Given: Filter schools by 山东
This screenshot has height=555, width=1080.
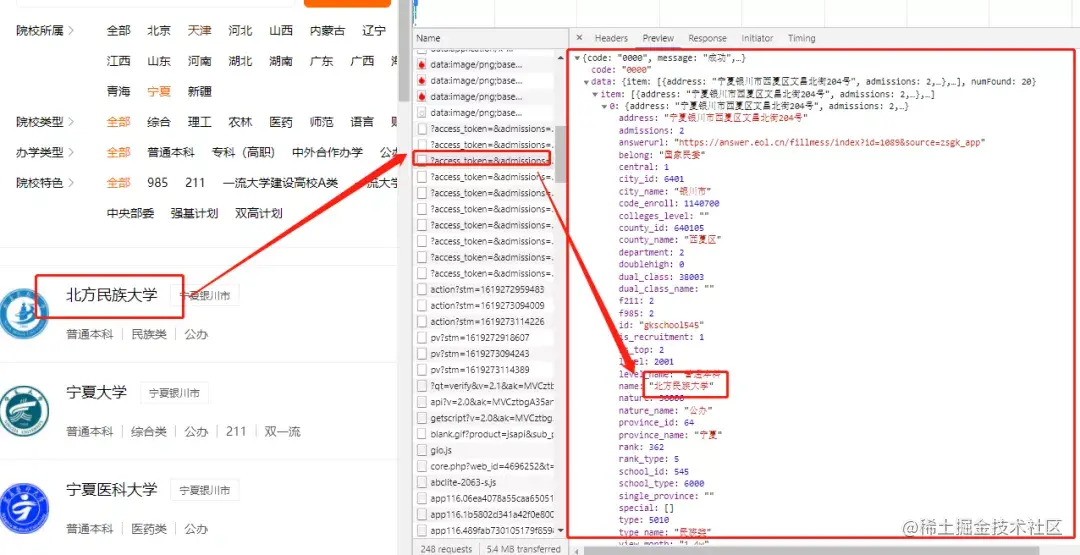Looking at the screenshot, I should [x=158, y=61].
